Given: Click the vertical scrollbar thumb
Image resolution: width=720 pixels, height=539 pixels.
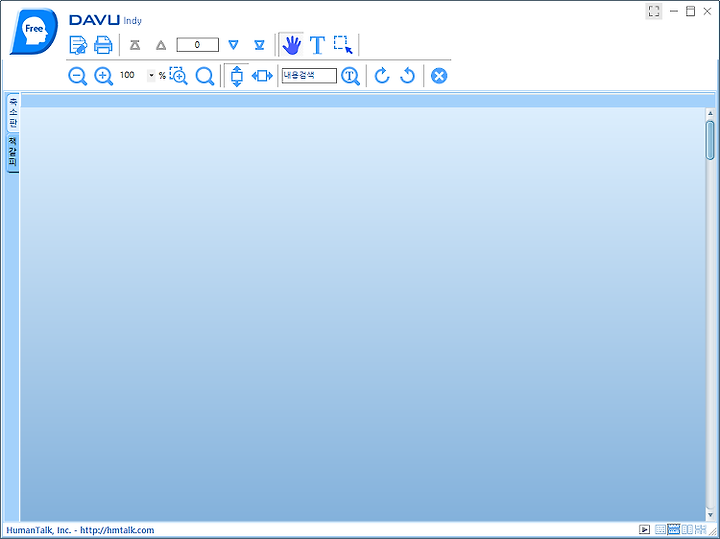Looking at the screenshot, I should tap(710, 140).
